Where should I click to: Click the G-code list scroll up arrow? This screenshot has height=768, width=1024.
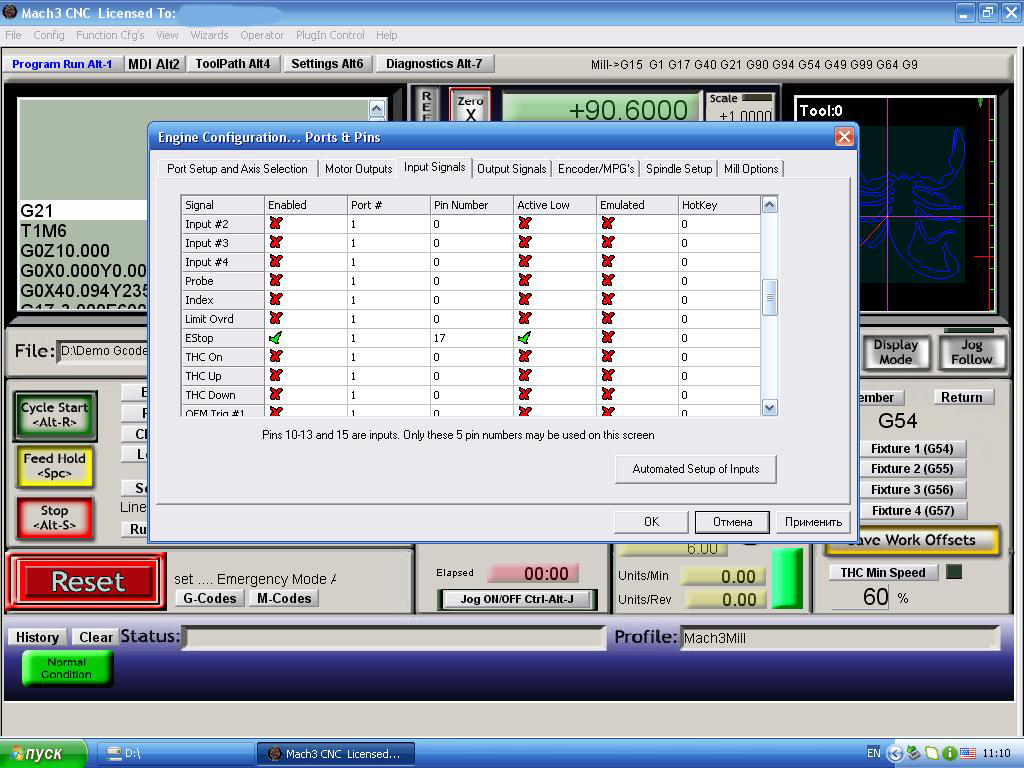click(377, 108)
